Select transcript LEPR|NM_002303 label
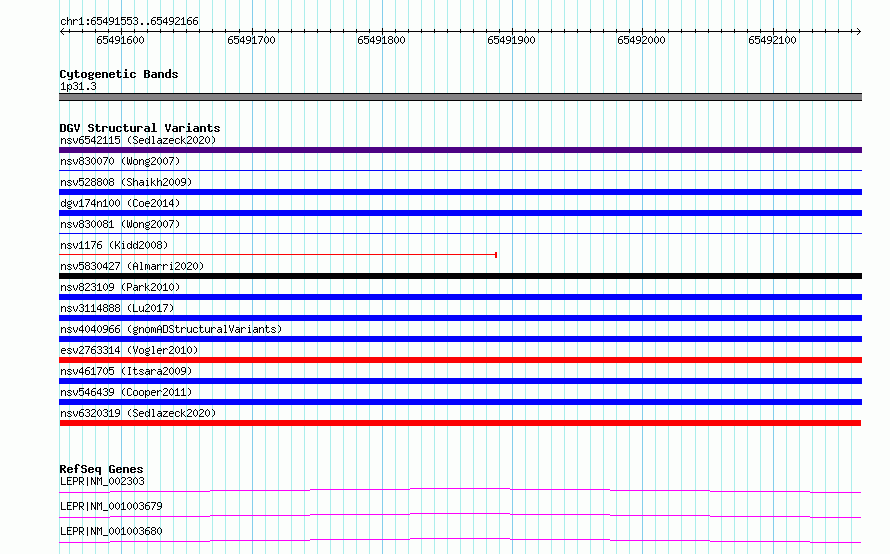 pos(102,481)
